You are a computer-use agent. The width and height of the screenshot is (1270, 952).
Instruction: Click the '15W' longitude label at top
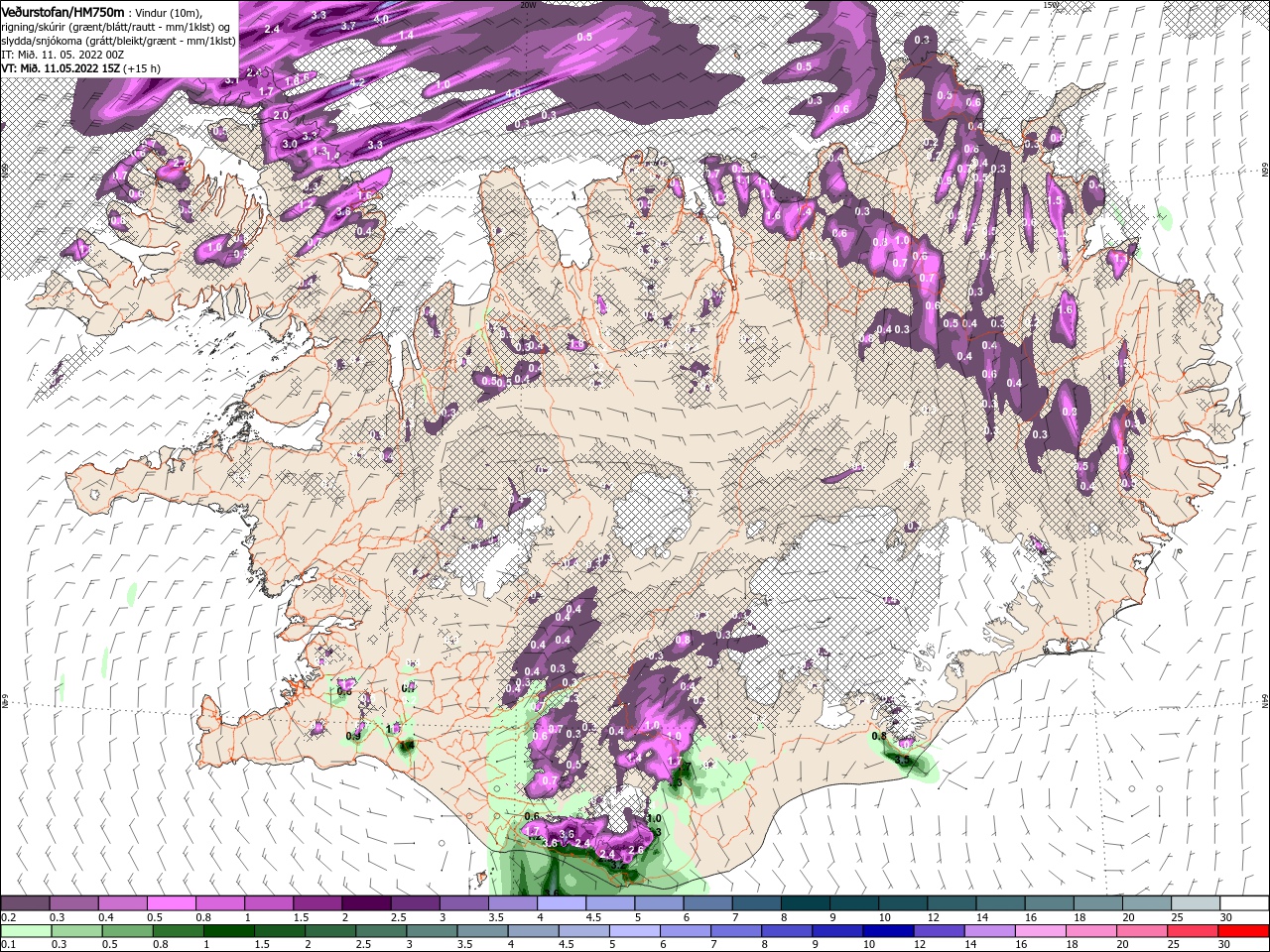point(1051,5)
